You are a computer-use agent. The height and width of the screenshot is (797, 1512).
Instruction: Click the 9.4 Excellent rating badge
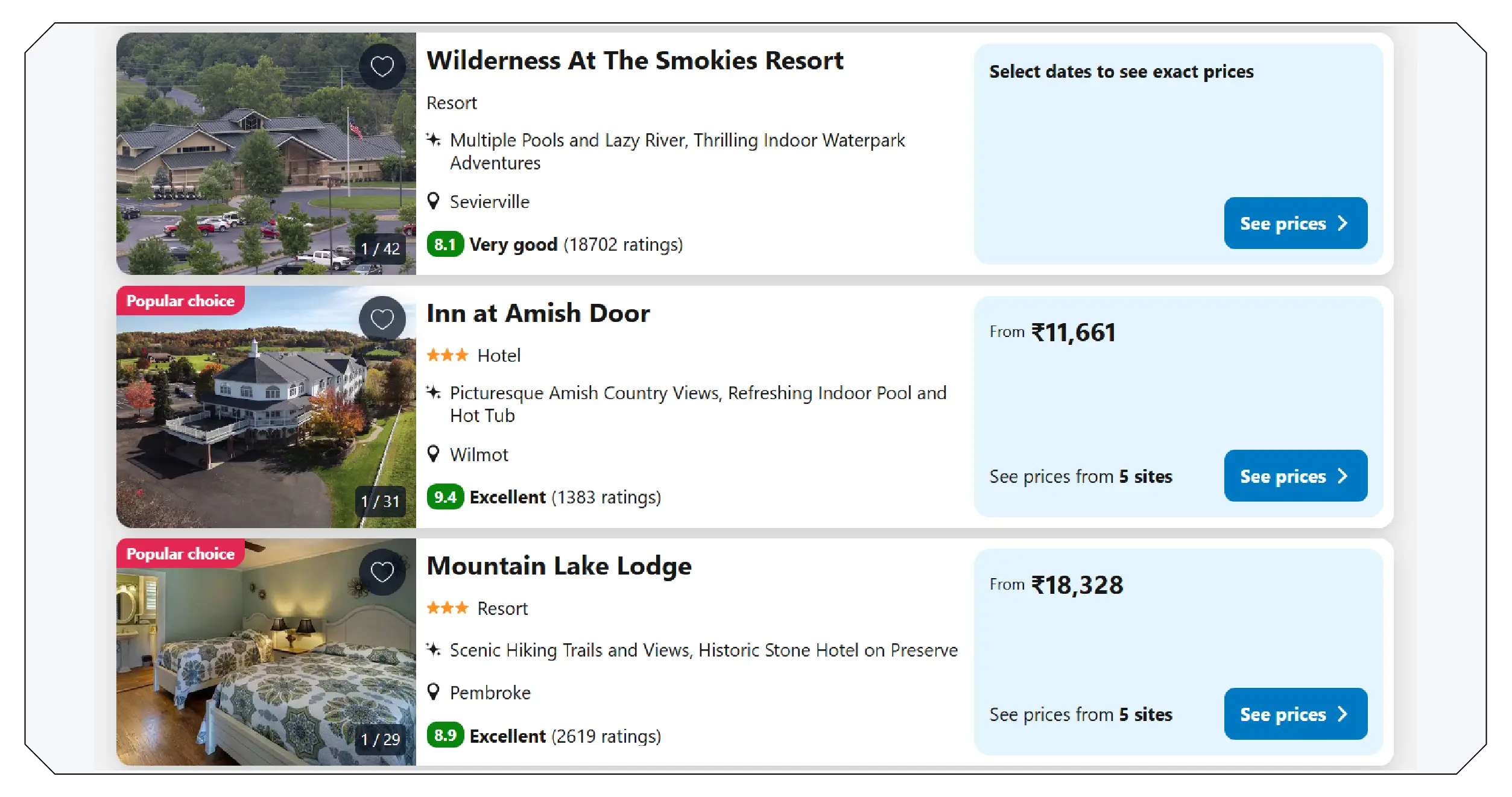pos(444,497)
